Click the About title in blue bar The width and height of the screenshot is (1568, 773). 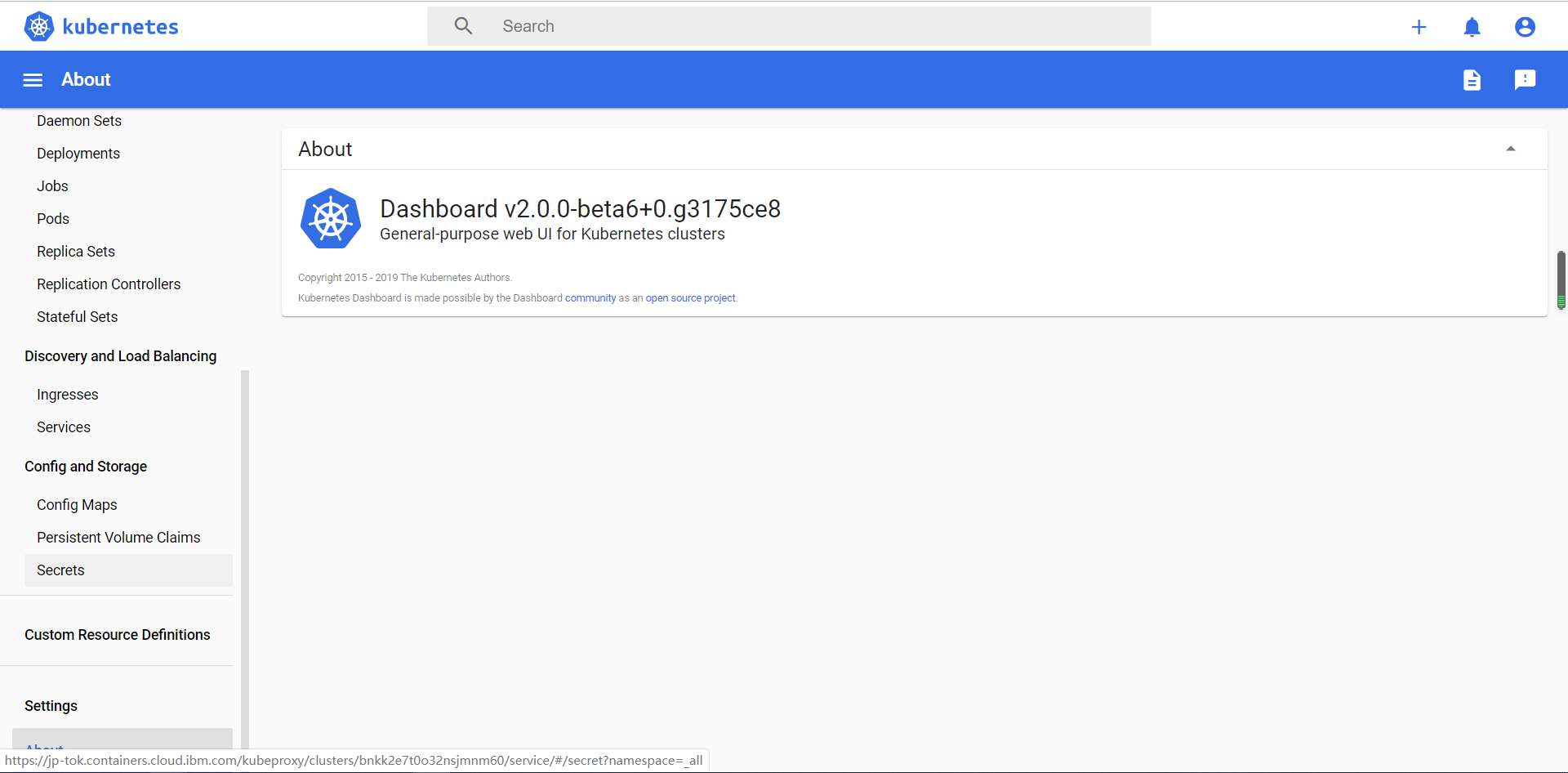pyautogui.click(x=86, y=79)
